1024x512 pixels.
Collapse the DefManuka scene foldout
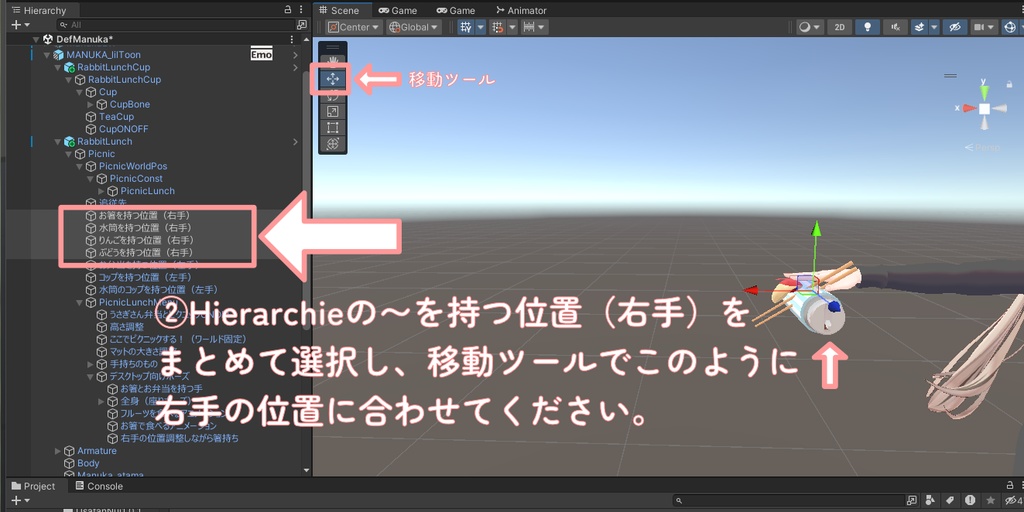coord(36,39)
